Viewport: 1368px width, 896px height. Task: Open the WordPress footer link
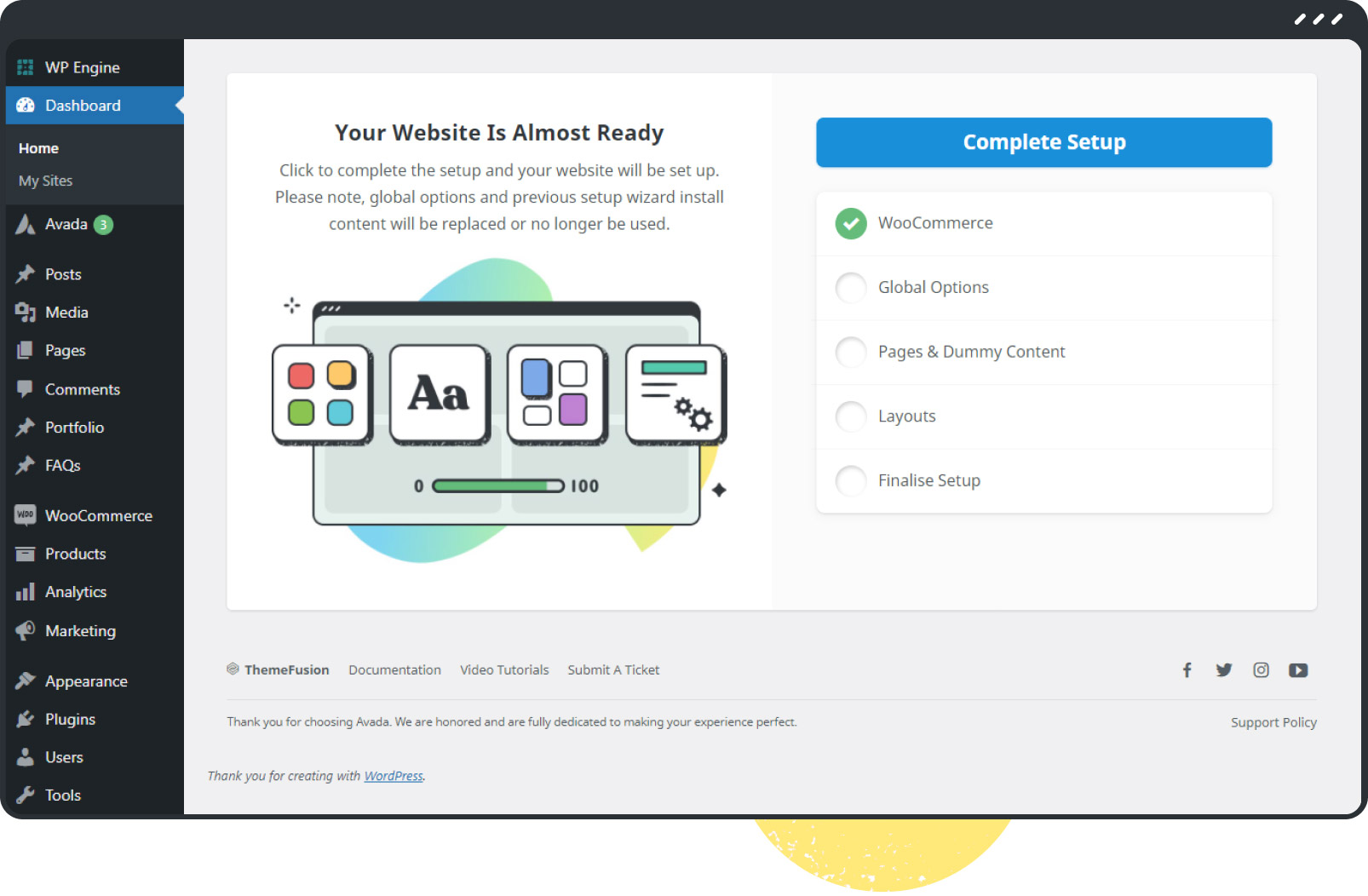tap(394, 776)
